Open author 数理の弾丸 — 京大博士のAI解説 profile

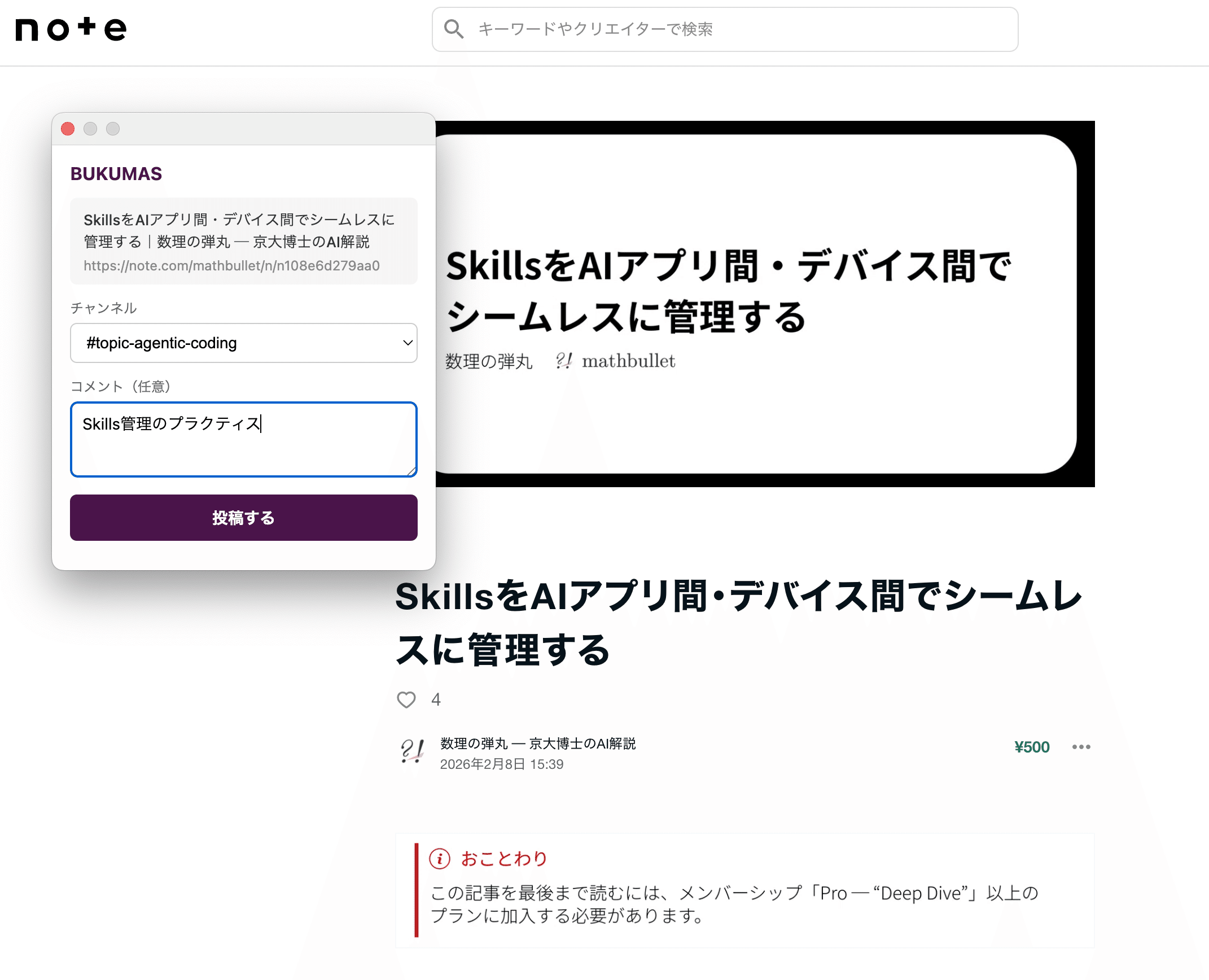(538, 743)
